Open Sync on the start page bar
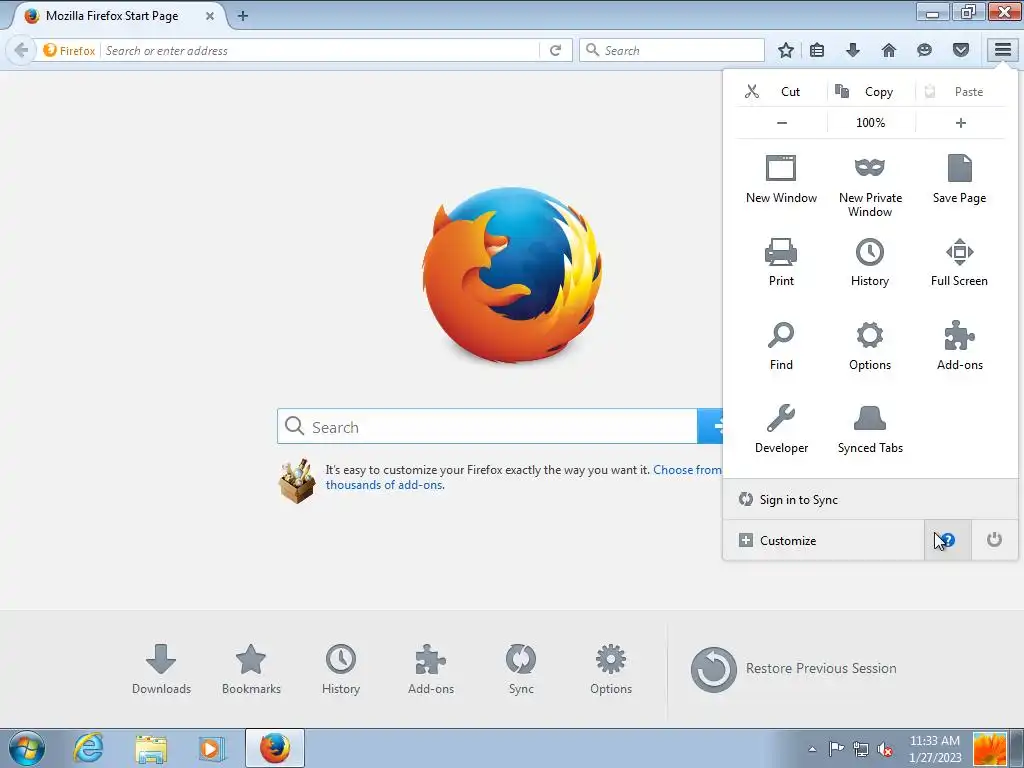The image size is (1024, 768). [520, 669]
